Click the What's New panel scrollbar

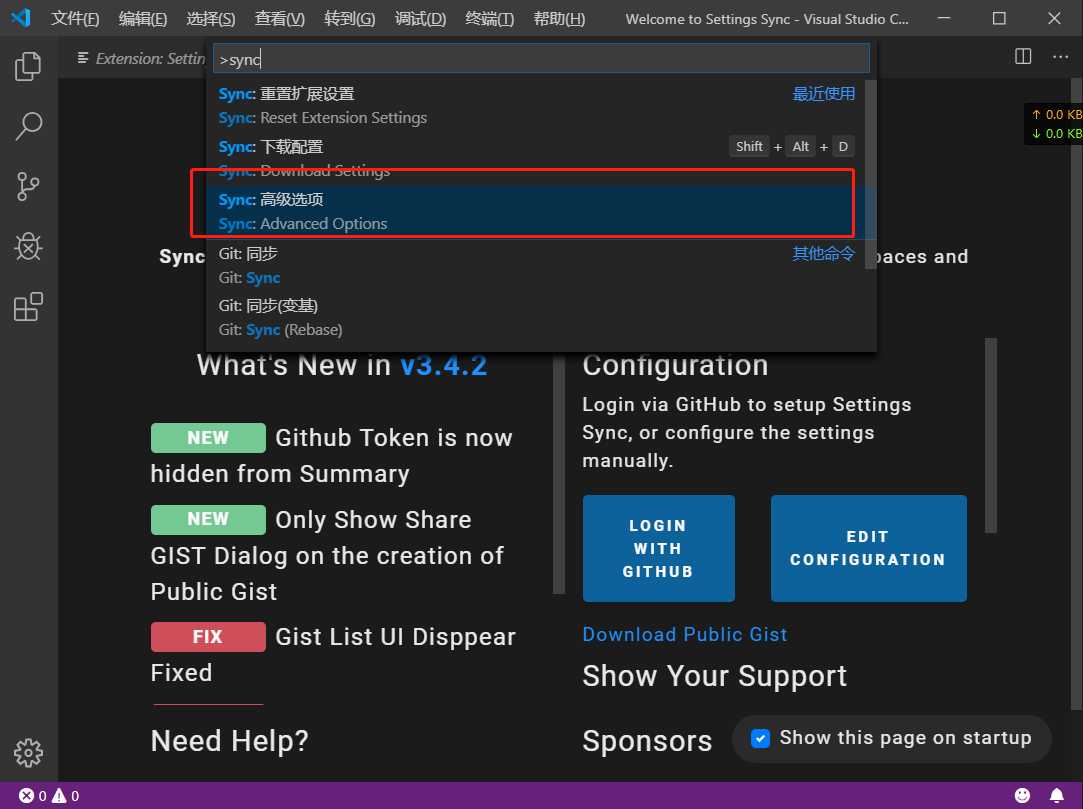(559, 473)
